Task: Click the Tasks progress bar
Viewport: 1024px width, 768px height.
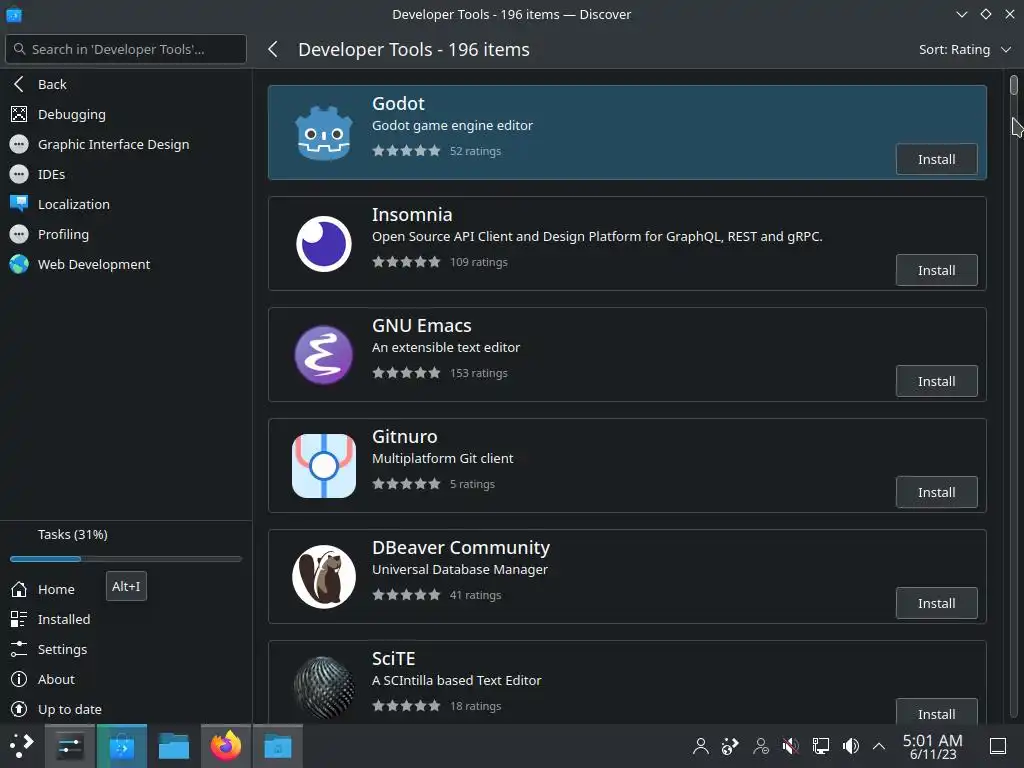Action: pyautogui.click(x=126, y=559)
